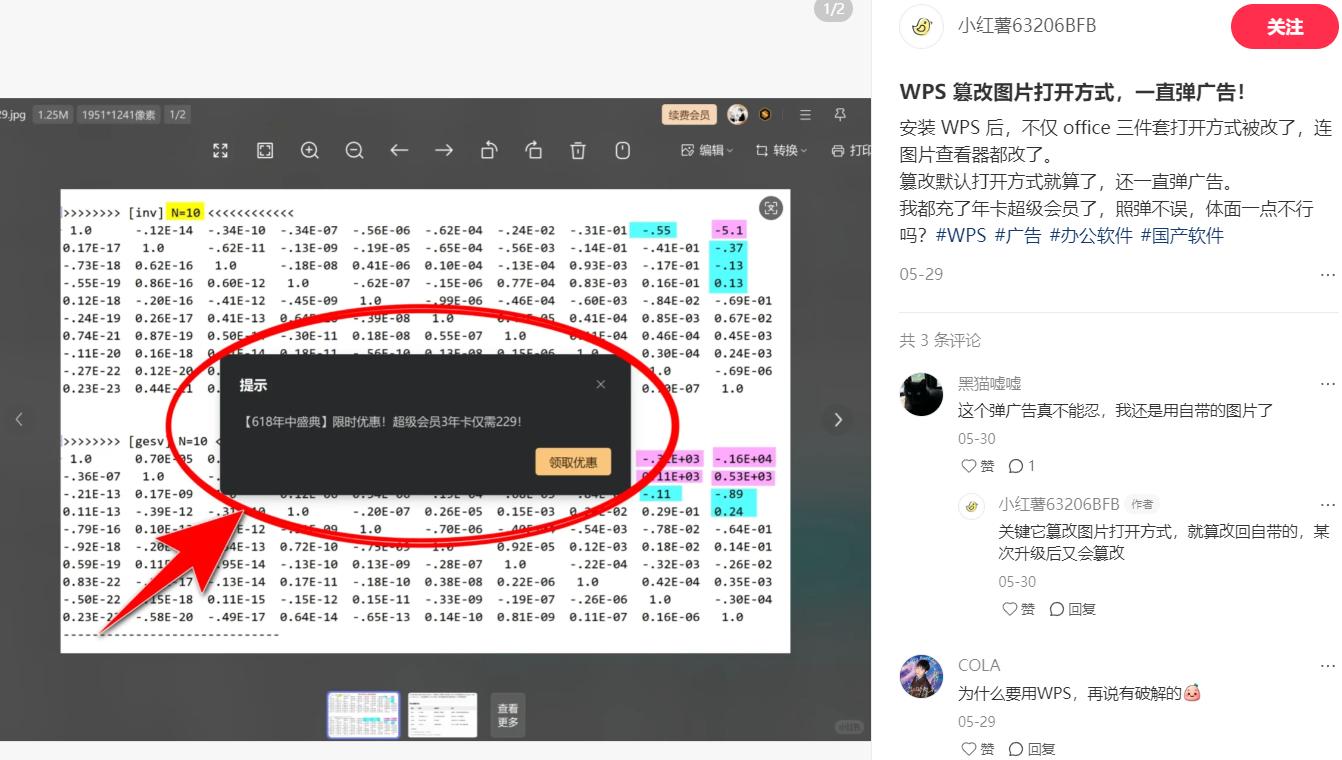Go to previous image using toolbar left arrow
Screen dimensions: 1342x760
click(x=399, y=150)
